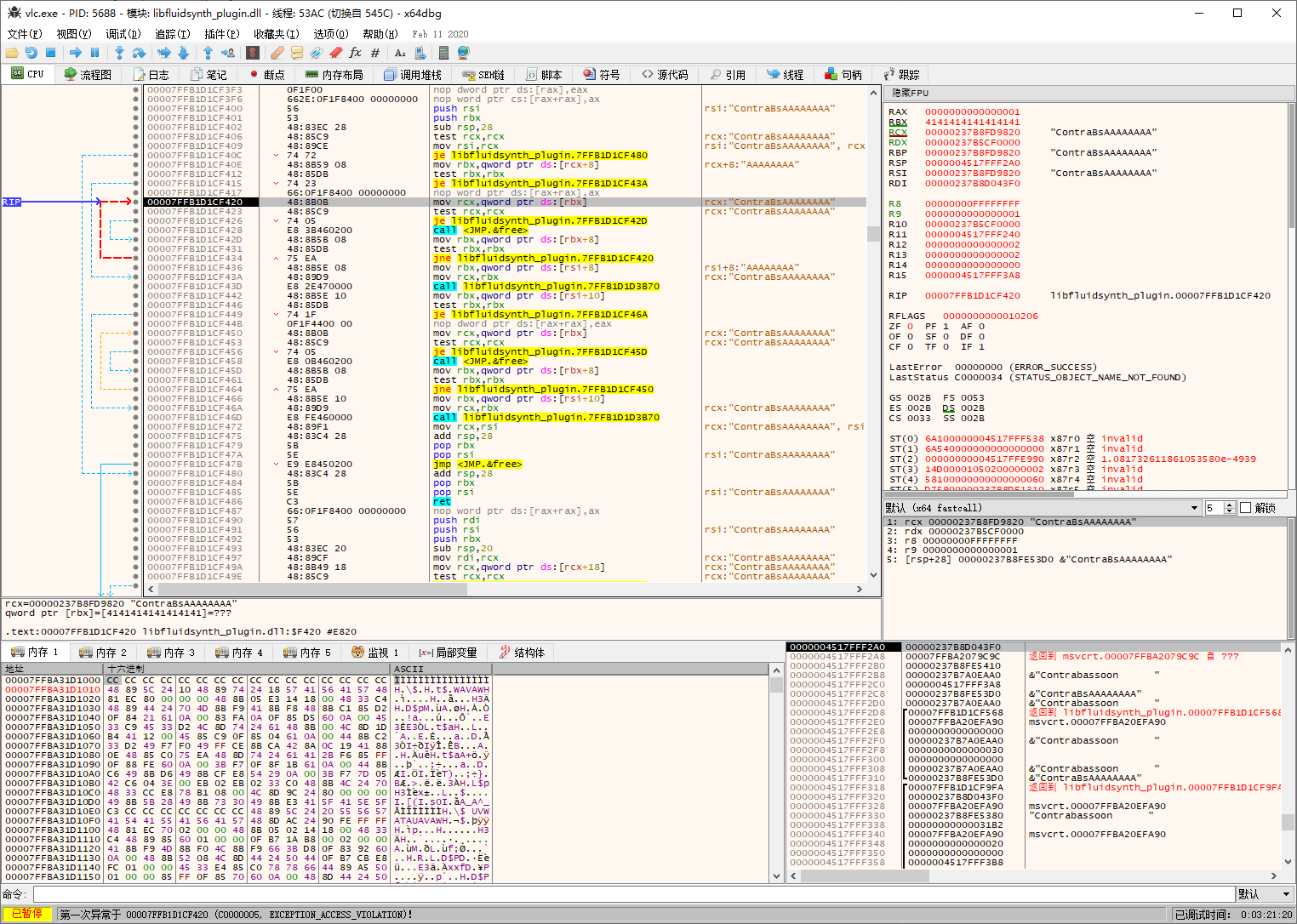Enable the 解锁 checkbox in the arguments panel
The width and height of the screenshot is (1297, 924).
pyautogui.click(x=1246, y=507)
